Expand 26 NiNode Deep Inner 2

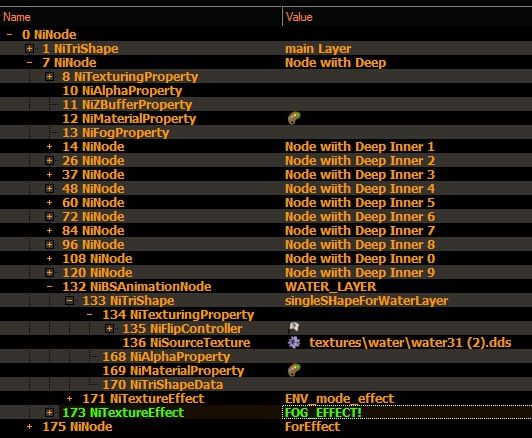coord(50,160)
